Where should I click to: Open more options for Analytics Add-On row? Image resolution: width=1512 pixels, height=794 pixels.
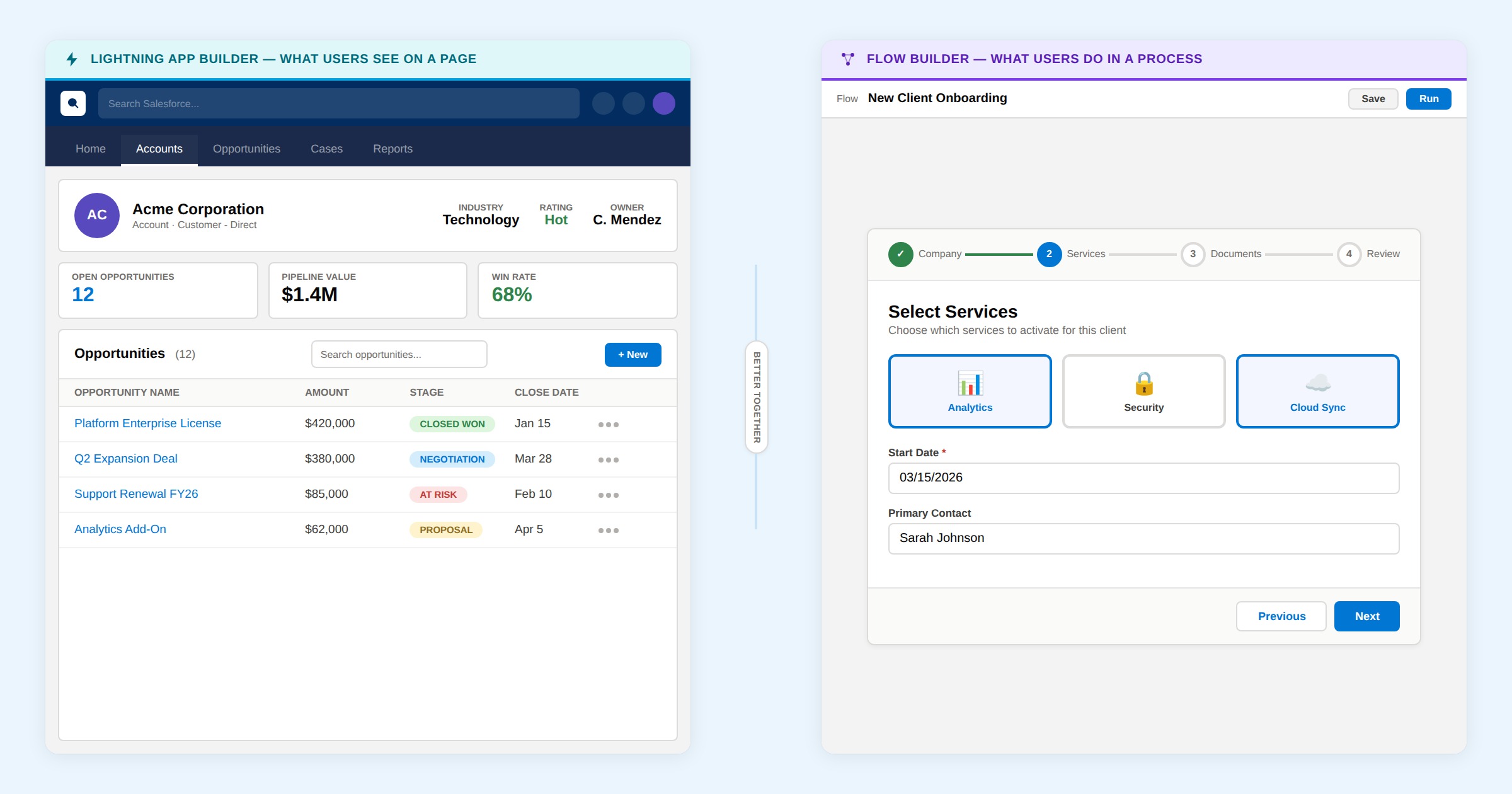[x=608, y=531]
